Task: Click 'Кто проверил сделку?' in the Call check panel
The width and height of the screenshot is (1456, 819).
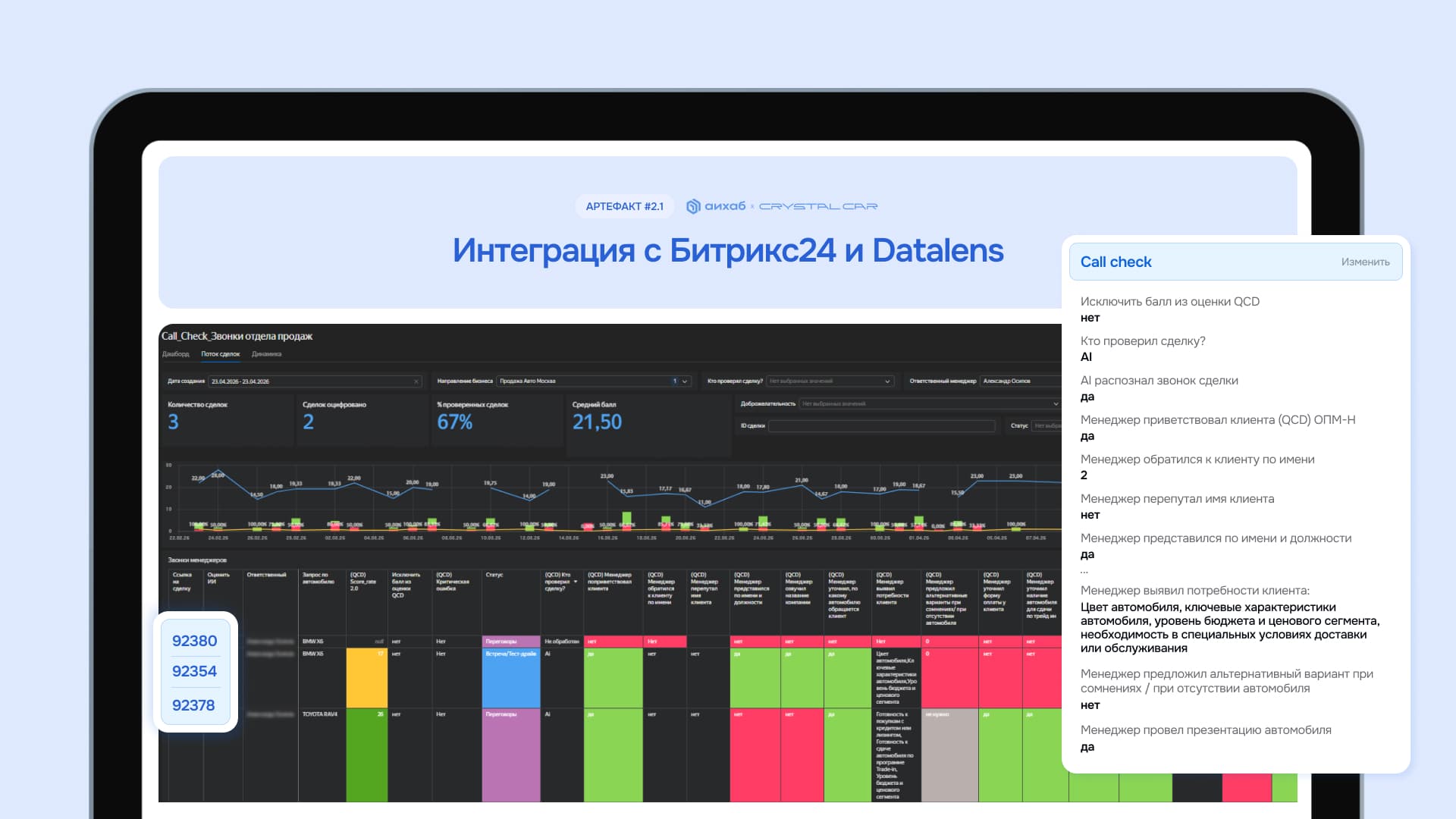Action: click(1143, 341)
